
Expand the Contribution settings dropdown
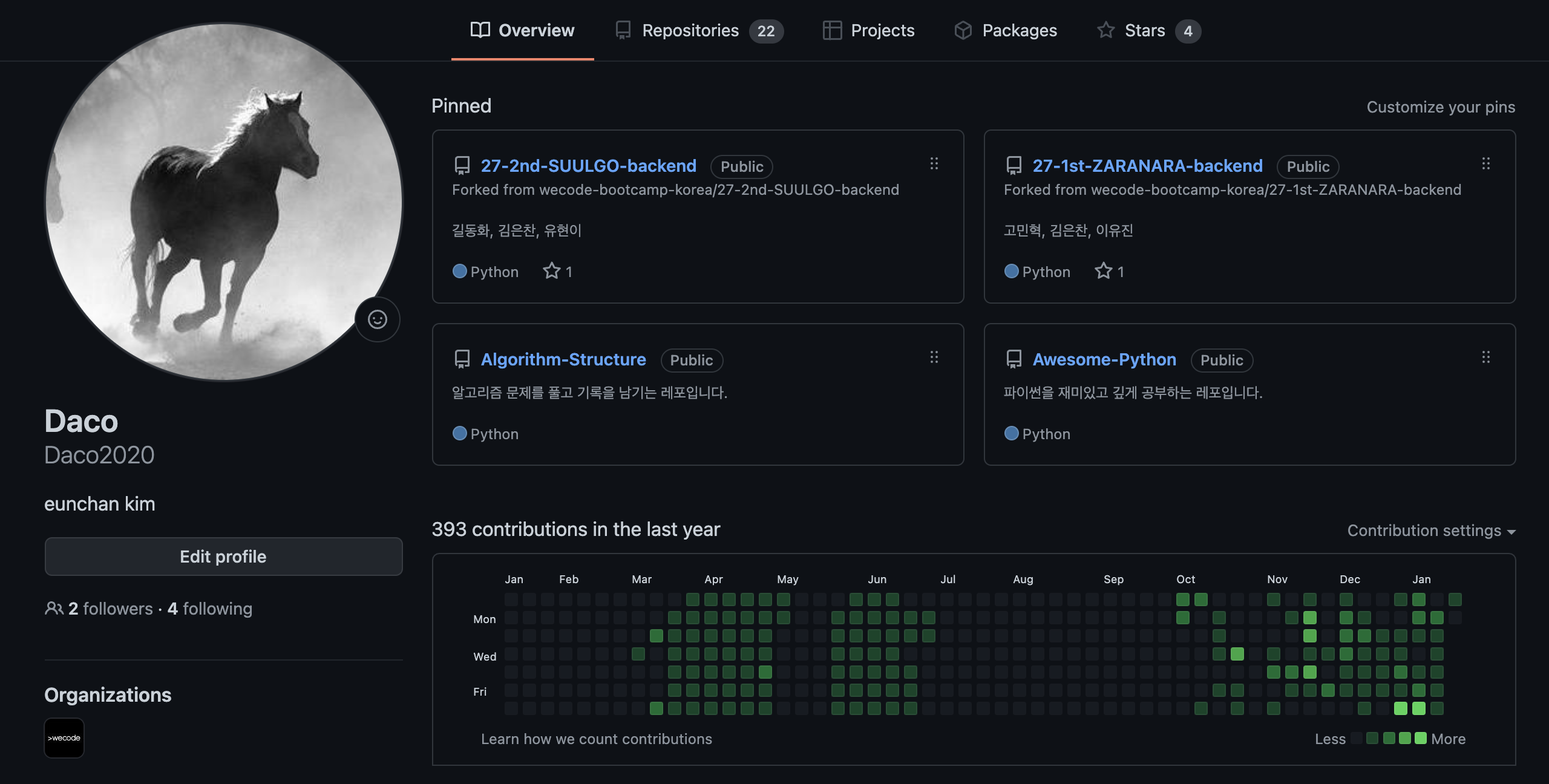point(1431,531)
